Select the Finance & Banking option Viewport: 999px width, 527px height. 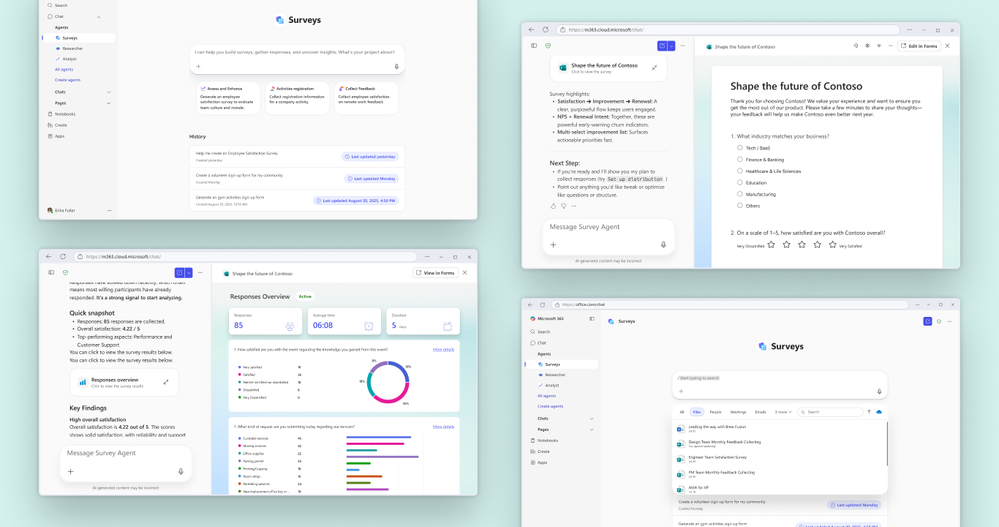coord(740,159)
